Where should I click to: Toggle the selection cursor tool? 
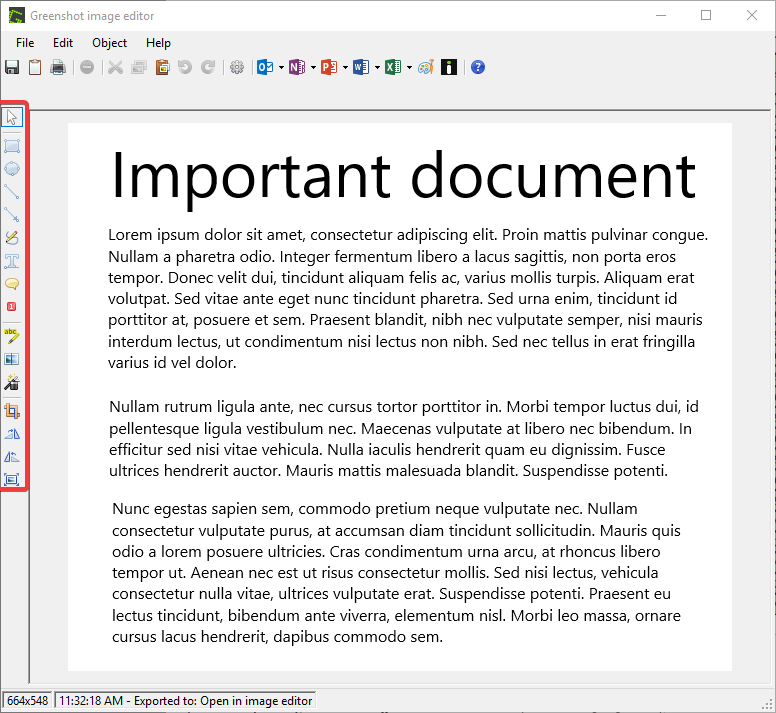coord(12,118)
